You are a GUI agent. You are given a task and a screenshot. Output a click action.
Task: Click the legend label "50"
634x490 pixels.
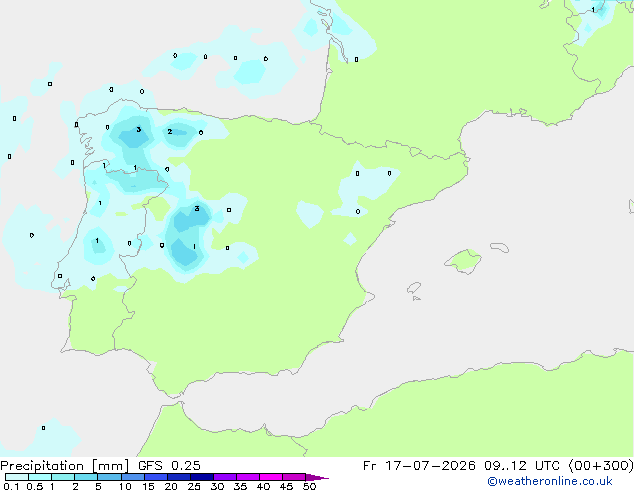[x=309, y=486]
